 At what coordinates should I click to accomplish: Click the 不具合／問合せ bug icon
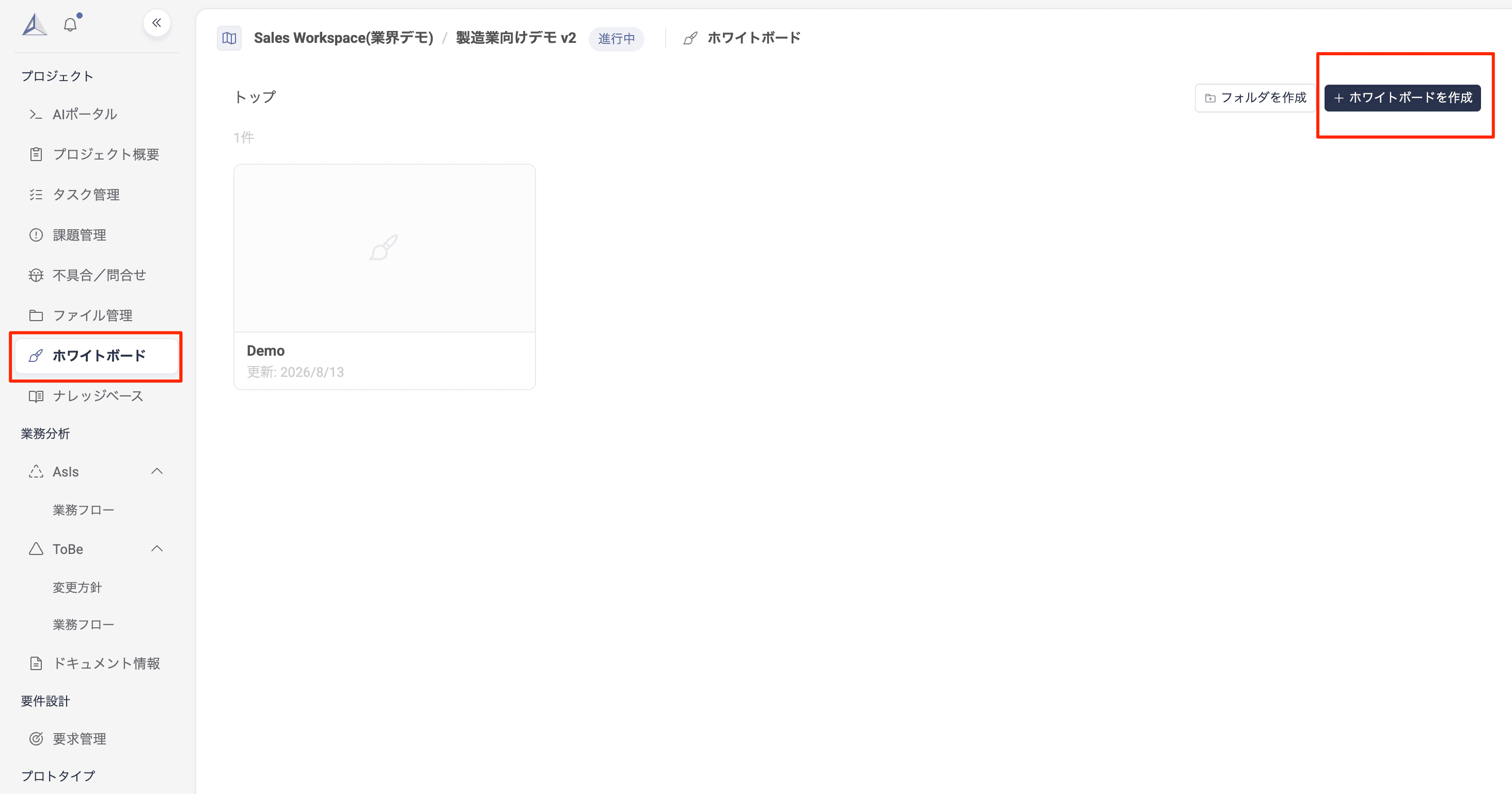pos(36,275)
